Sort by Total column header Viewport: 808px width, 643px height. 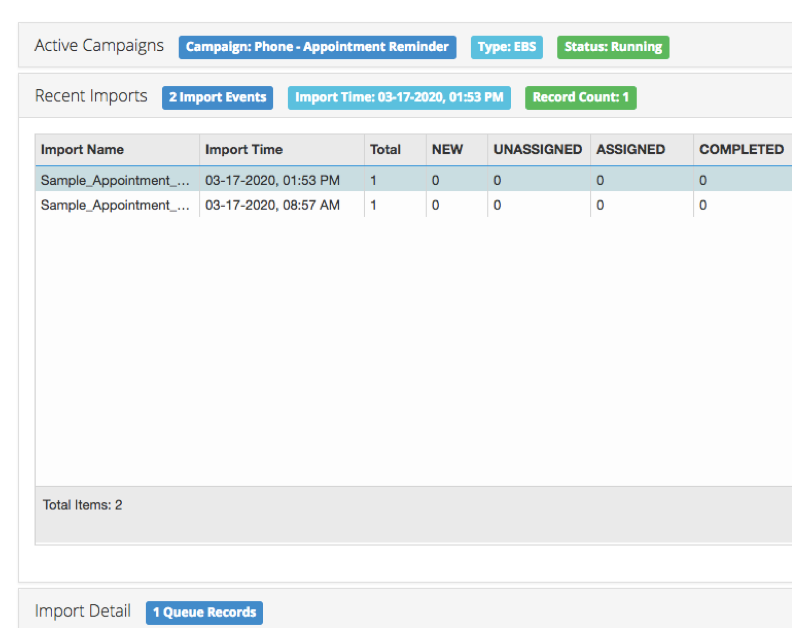click(x=395, y=150)
